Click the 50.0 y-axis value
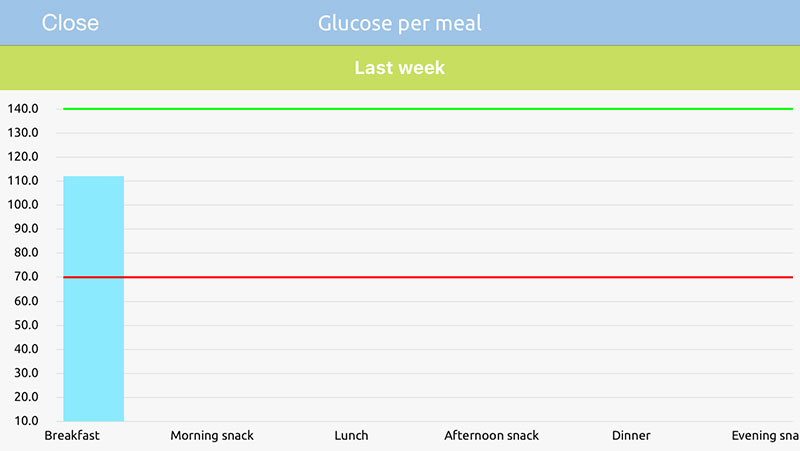This screenshot has width=800, height=451. 24,325
